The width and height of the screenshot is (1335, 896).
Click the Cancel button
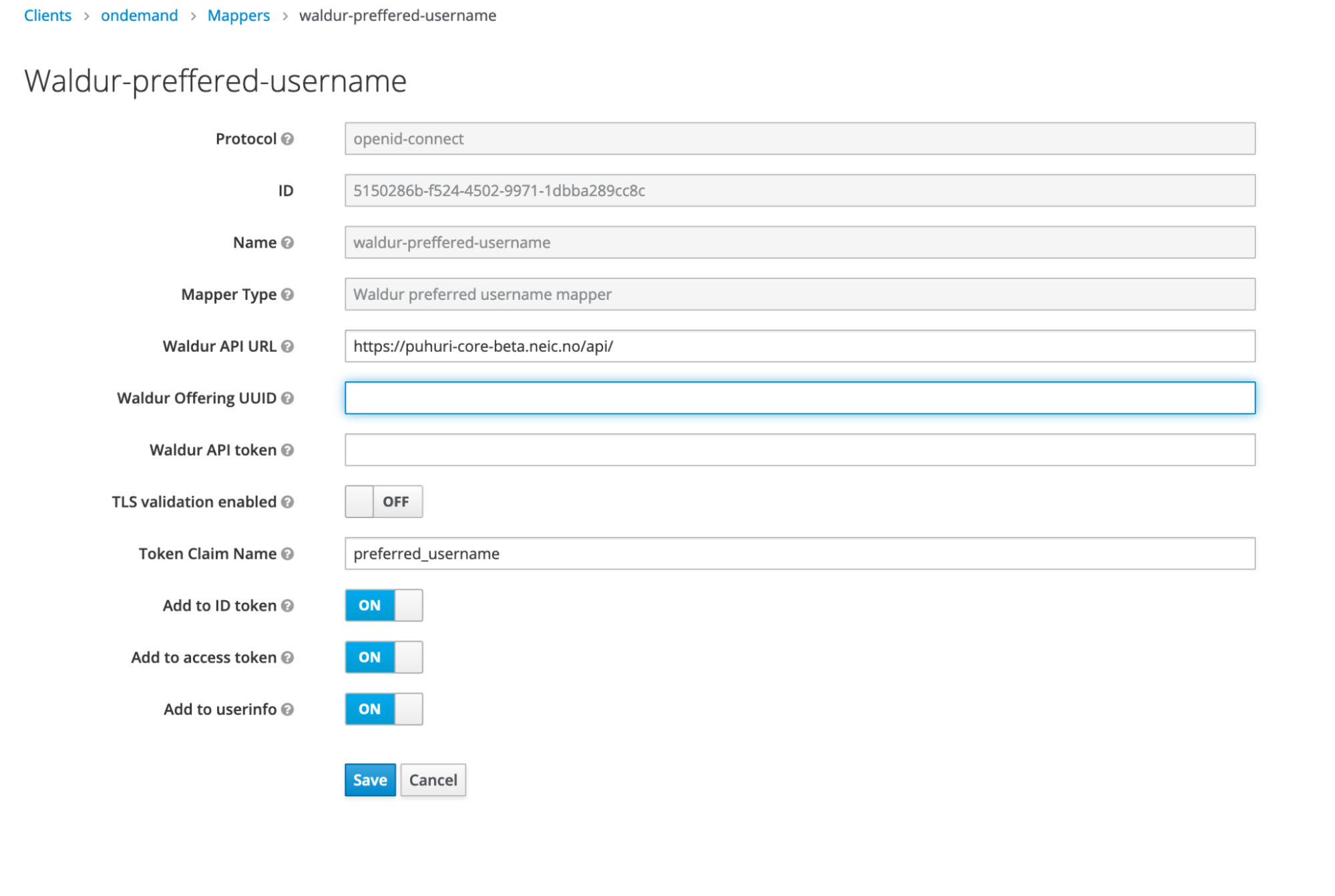tap(433, 780)
